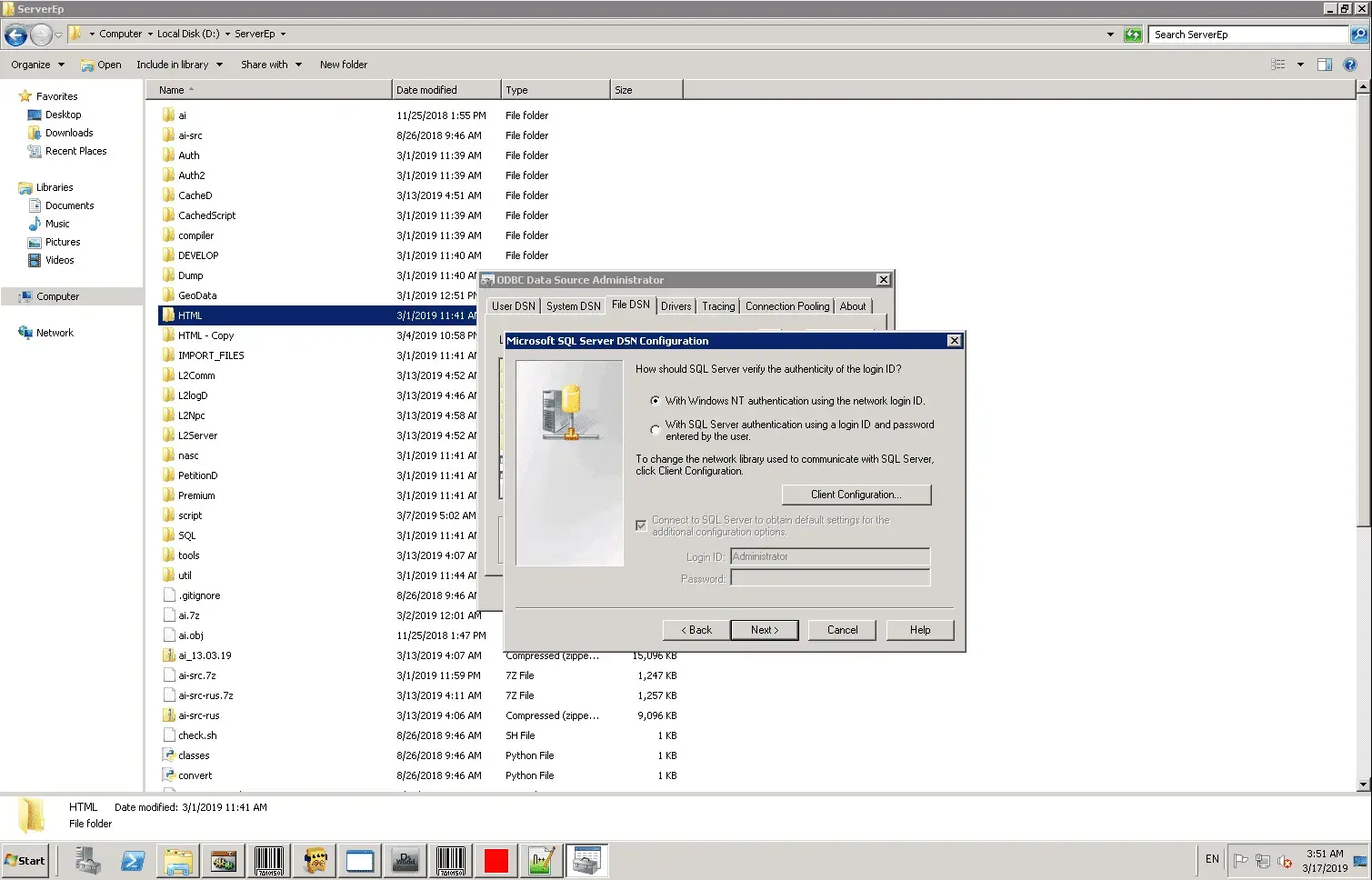Open the Share with dropdown
This screenshot has height=880, width=1372.
pos(271,65)
